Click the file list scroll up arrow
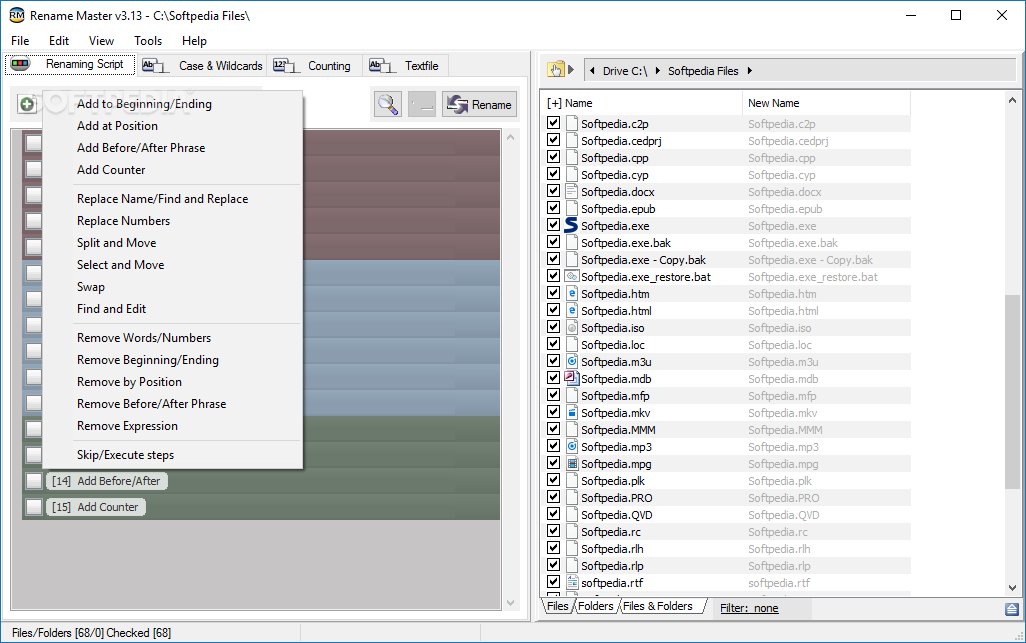Image resolution: width=1026 pixels, height=643 pixels. 1012,101
